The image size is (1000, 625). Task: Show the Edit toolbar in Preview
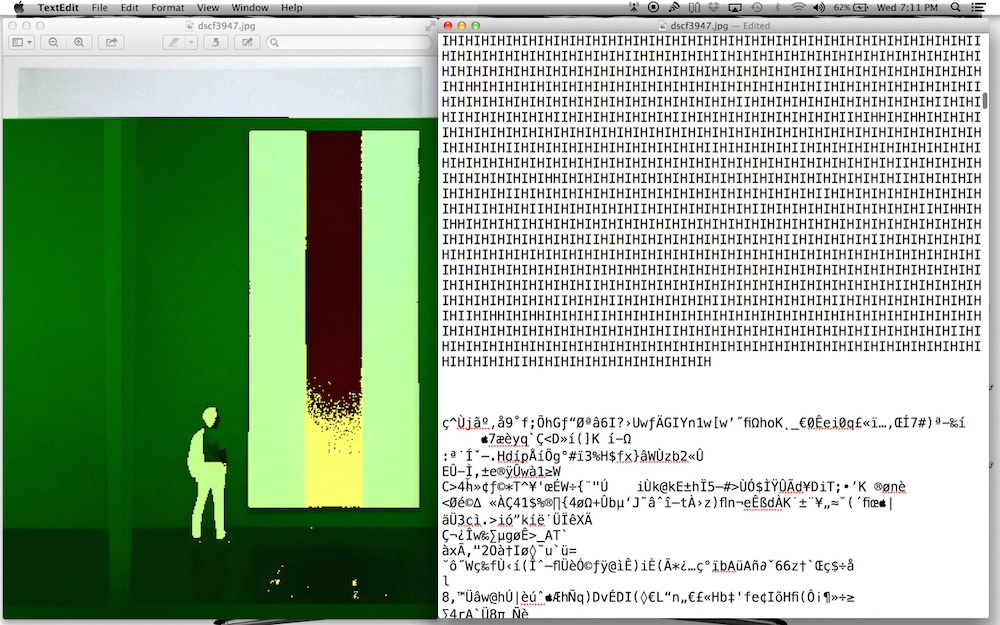coord(247,42)
